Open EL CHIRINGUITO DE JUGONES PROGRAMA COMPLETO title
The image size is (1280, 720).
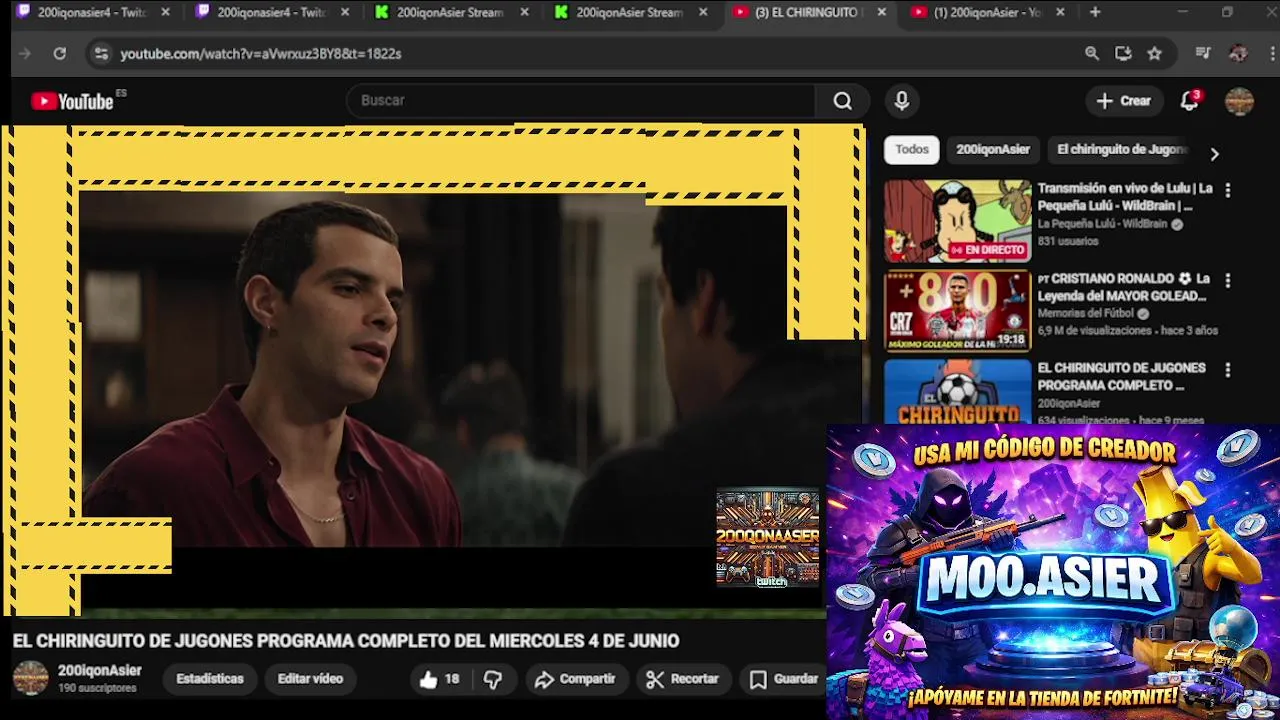click(x=1122, y=376)
